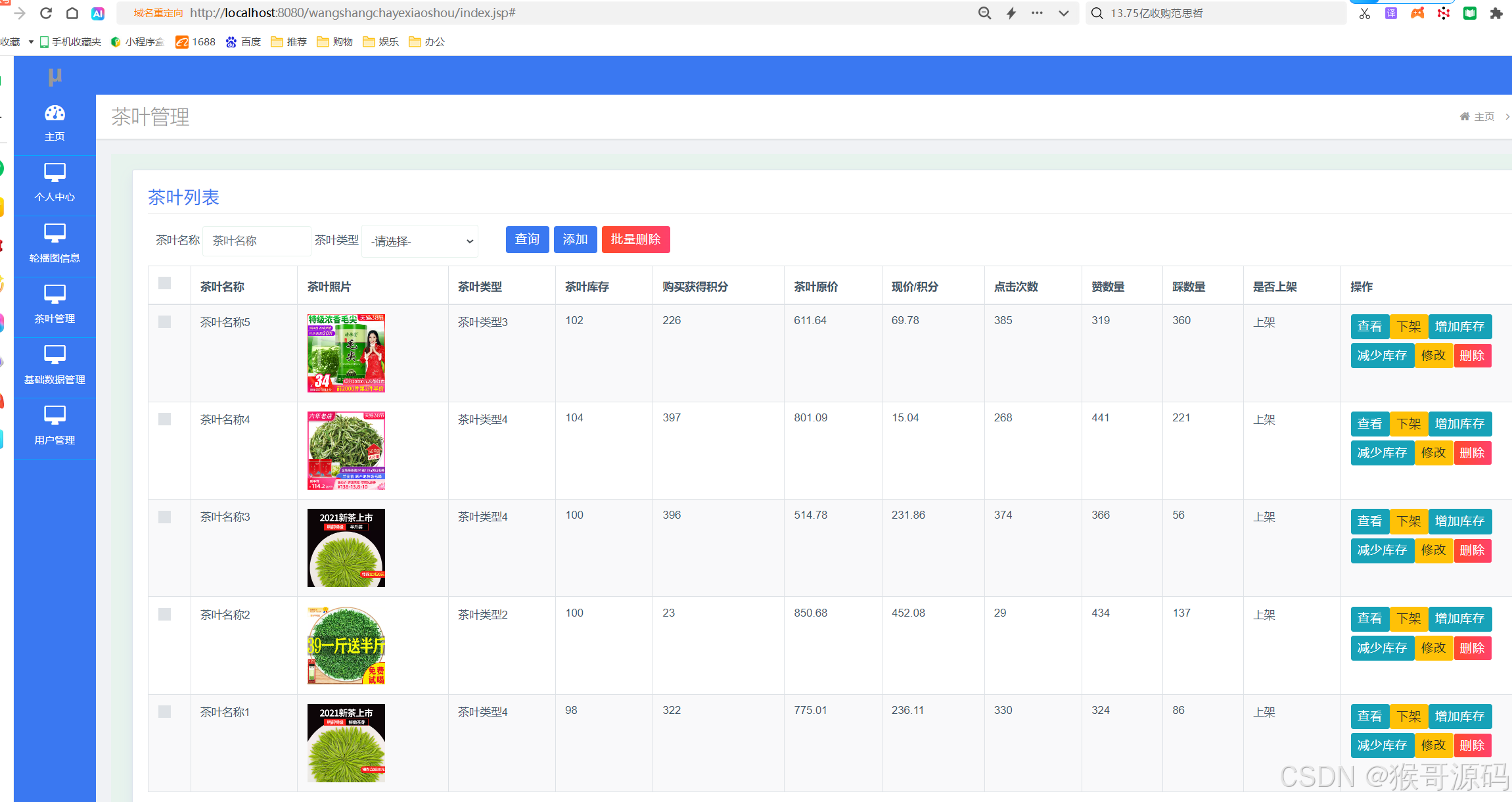Click the zoom magnifier icon in address bar
Viewport: 1512px width, 802px height.
[x=984, y=13]
